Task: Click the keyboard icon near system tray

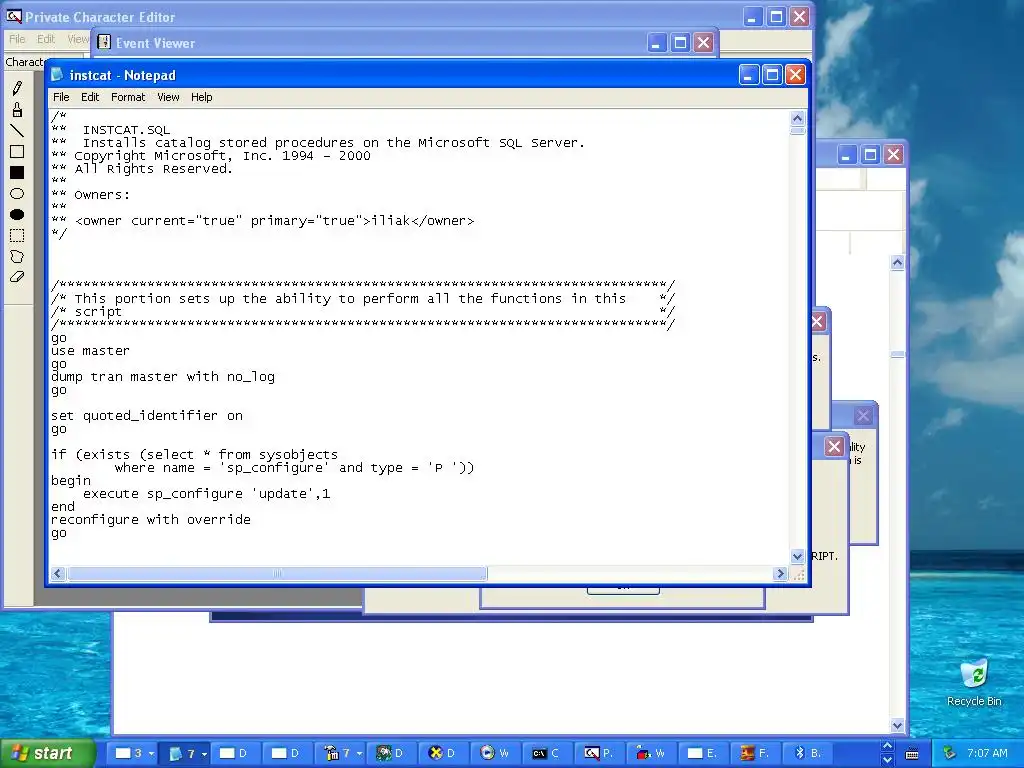Action: pos(912,754)
